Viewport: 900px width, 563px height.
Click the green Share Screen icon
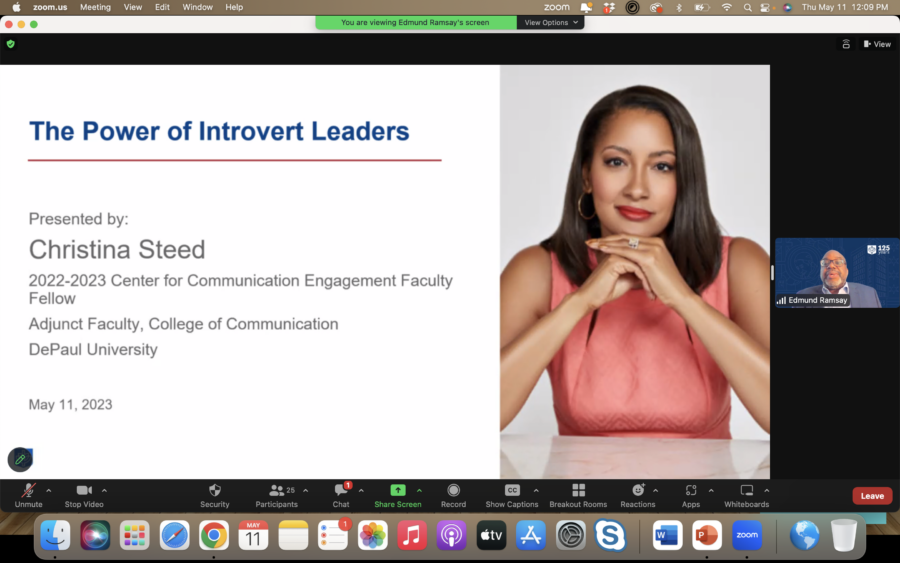pos(397,491)
